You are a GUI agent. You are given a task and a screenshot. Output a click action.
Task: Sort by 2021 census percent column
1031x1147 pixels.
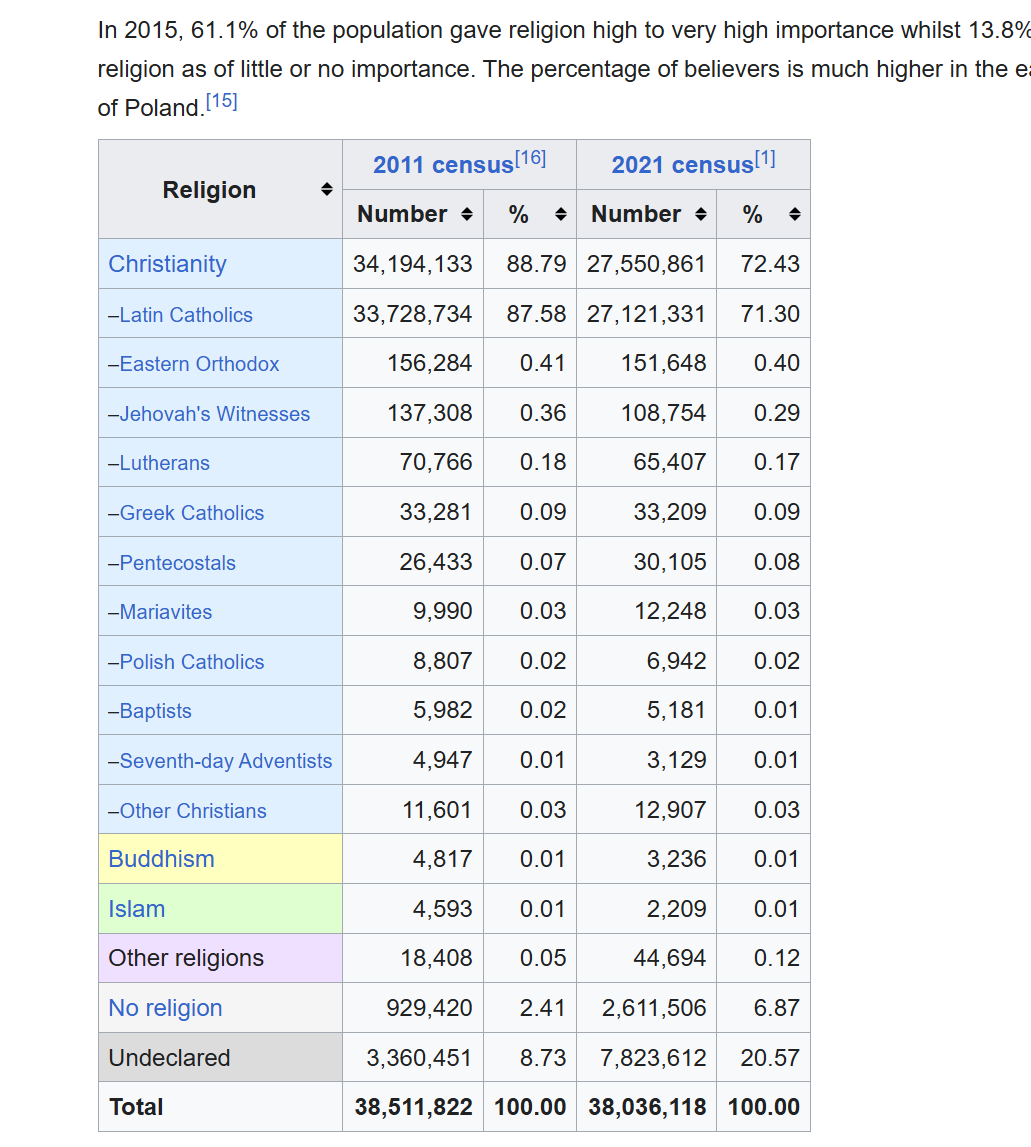[794, 215]
